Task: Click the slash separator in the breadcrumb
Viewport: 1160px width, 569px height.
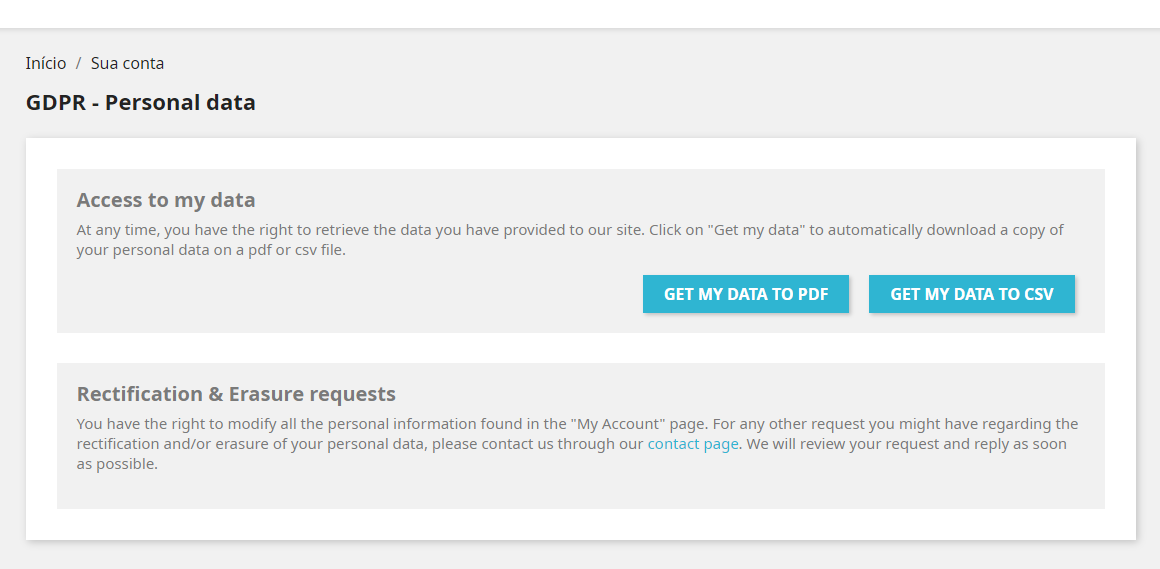Action: [x=78, y=64]
